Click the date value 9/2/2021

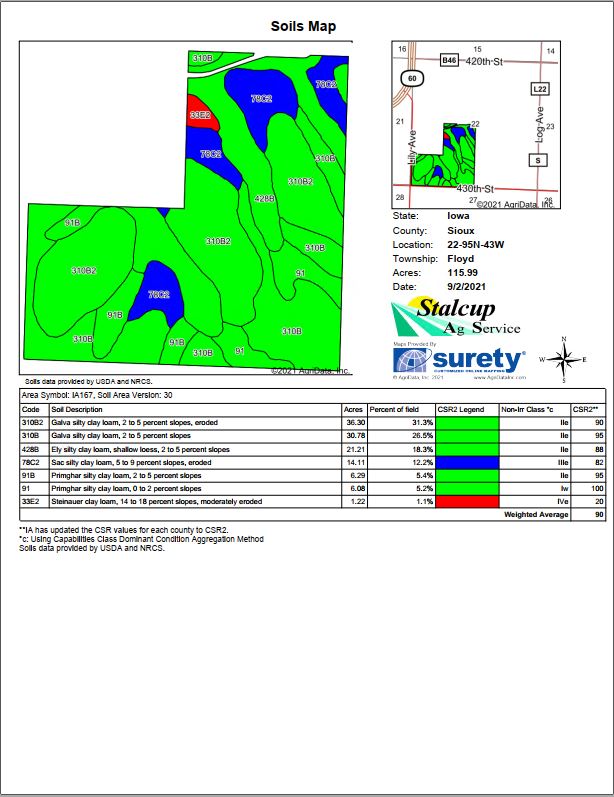[466, 287]
